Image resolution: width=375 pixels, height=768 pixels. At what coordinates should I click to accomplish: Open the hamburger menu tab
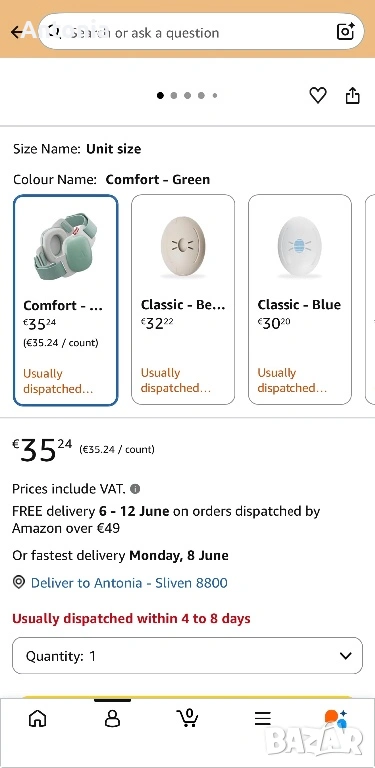tap(263, 719)
